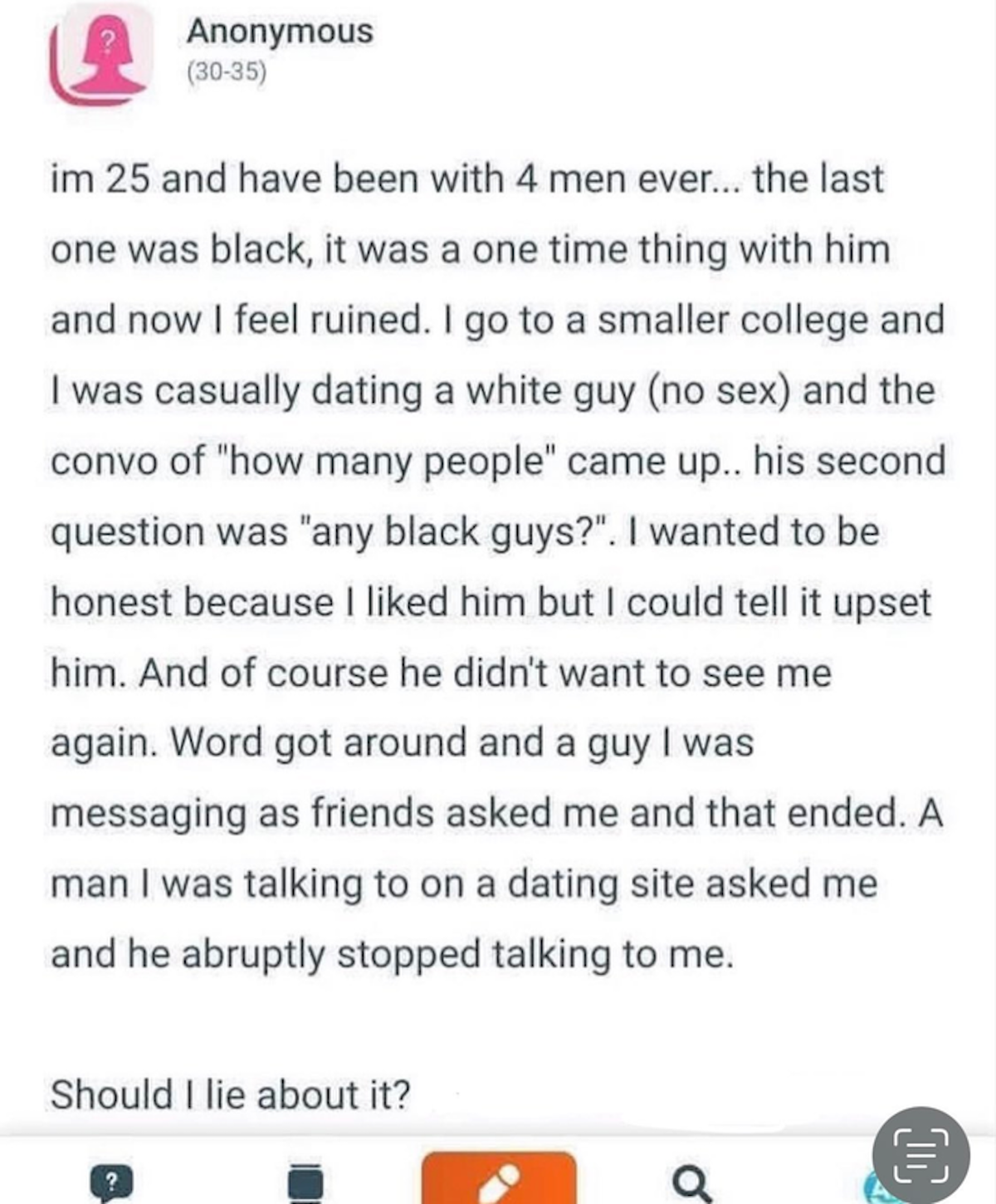Image resolution: width=996 pixels, height=1204 pixels.
Task: Click the "Should I lie about it?" question
Action: tap(231, 1094)
